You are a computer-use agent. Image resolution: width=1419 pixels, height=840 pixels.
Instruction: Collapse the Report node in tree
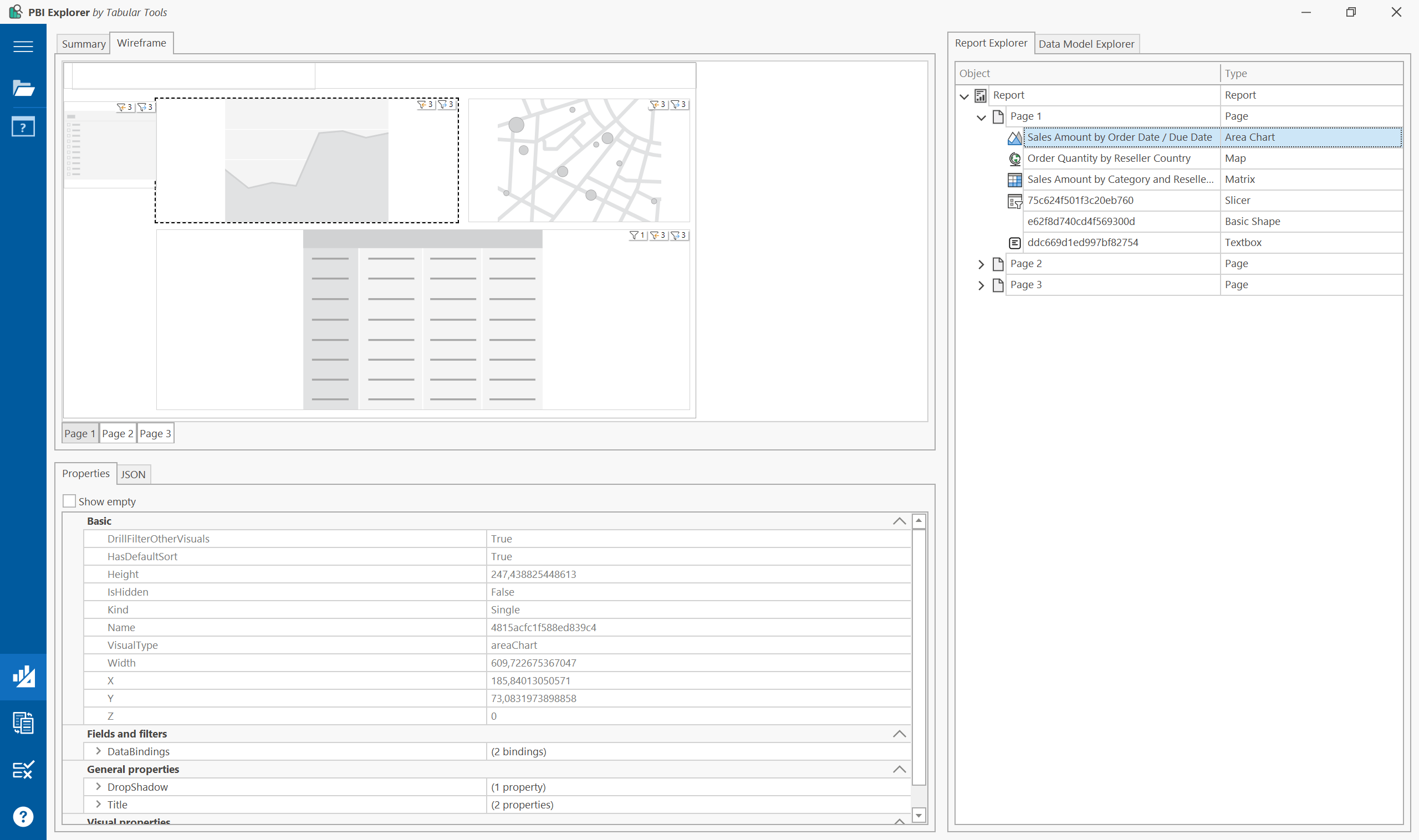pos(964,96)
